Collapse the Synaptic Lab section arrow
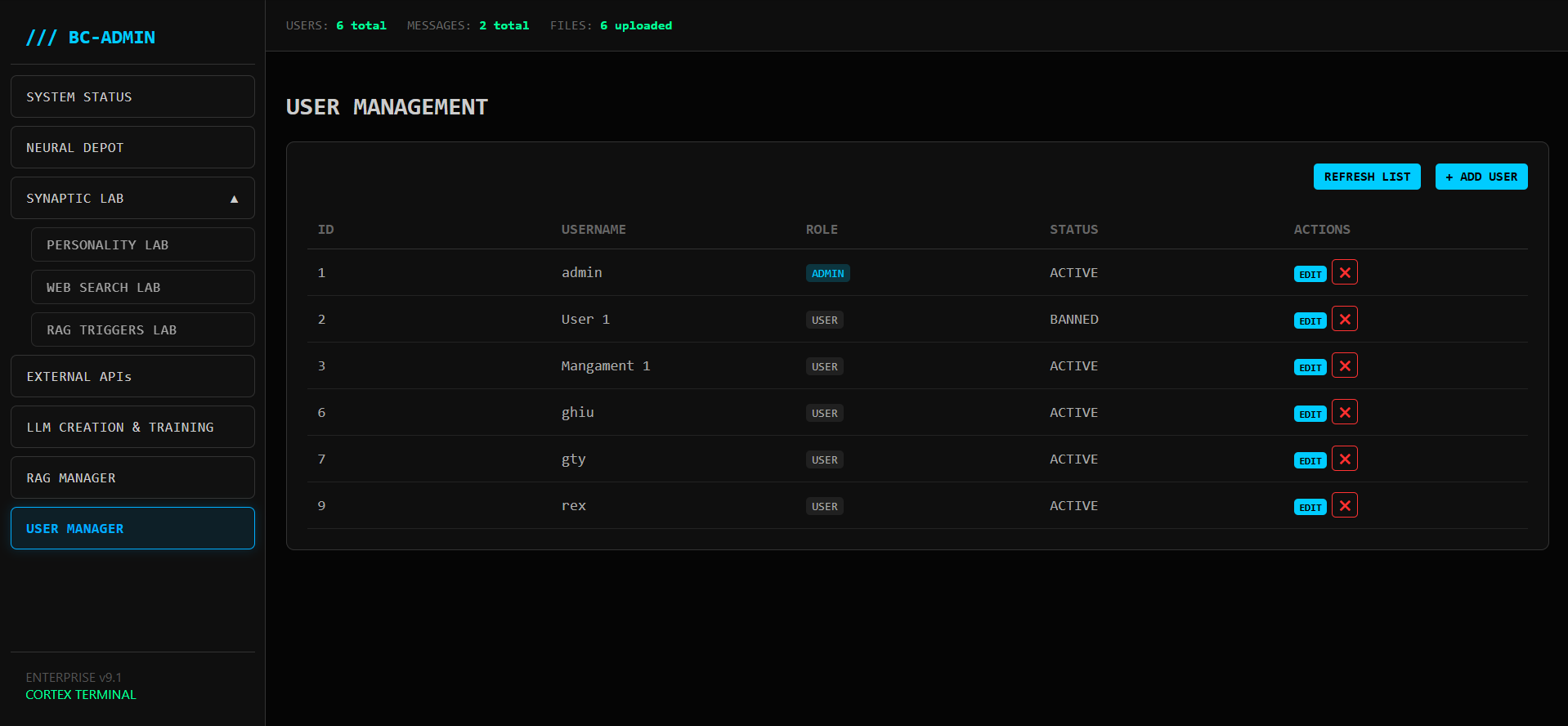 click(234, 199)
